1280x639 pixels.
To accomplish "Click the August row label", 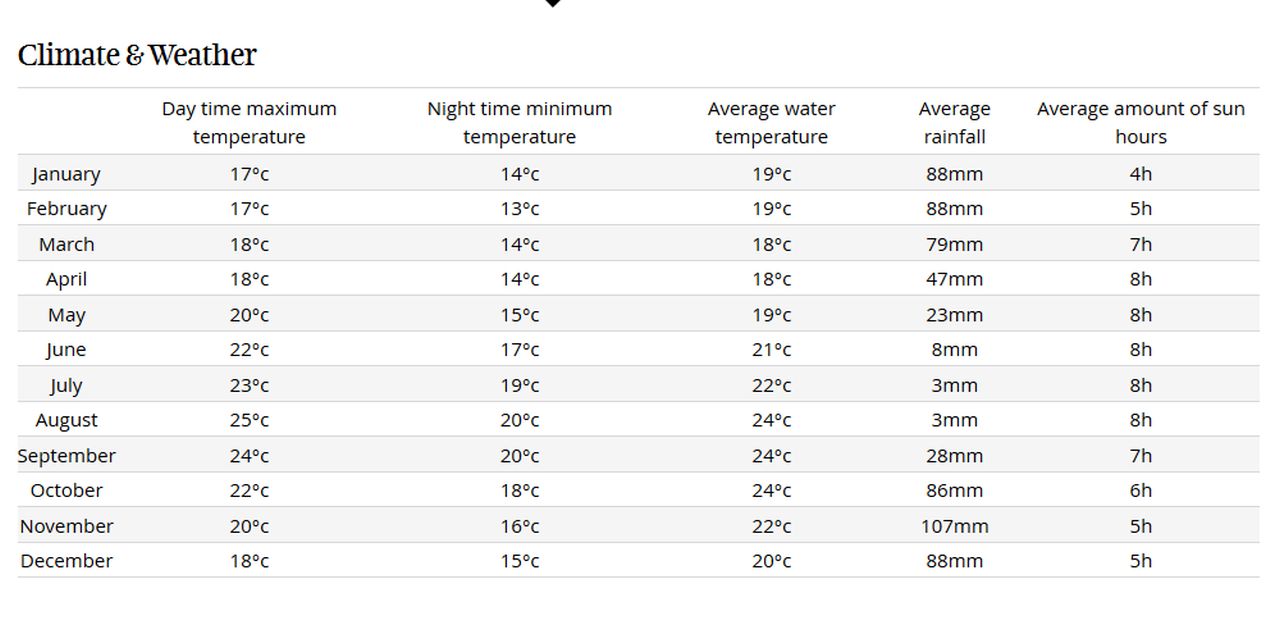I will 66,420.
